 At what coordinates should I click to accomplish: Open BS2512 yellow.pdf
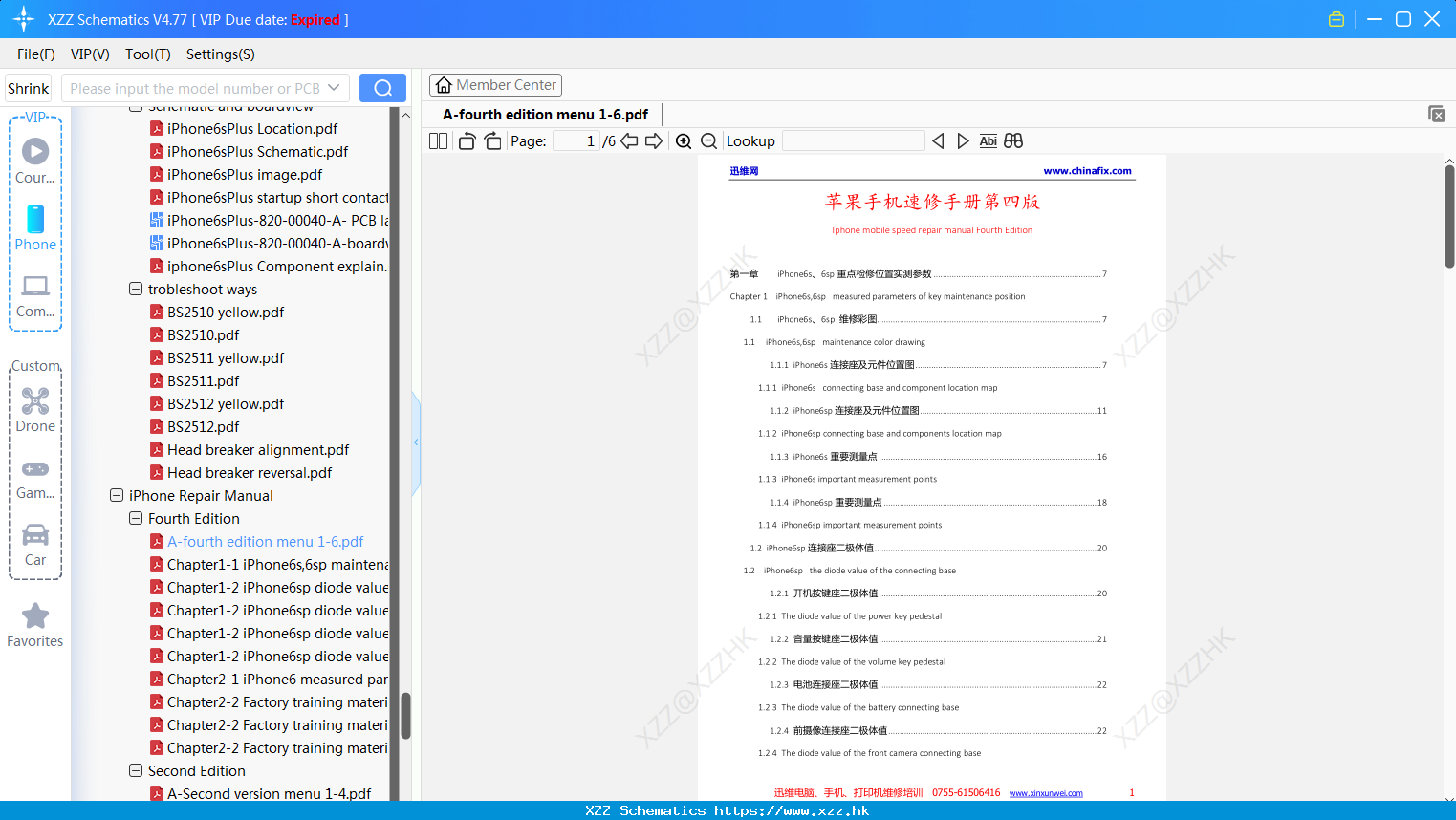pyautogui.click(x=226, y=403)
